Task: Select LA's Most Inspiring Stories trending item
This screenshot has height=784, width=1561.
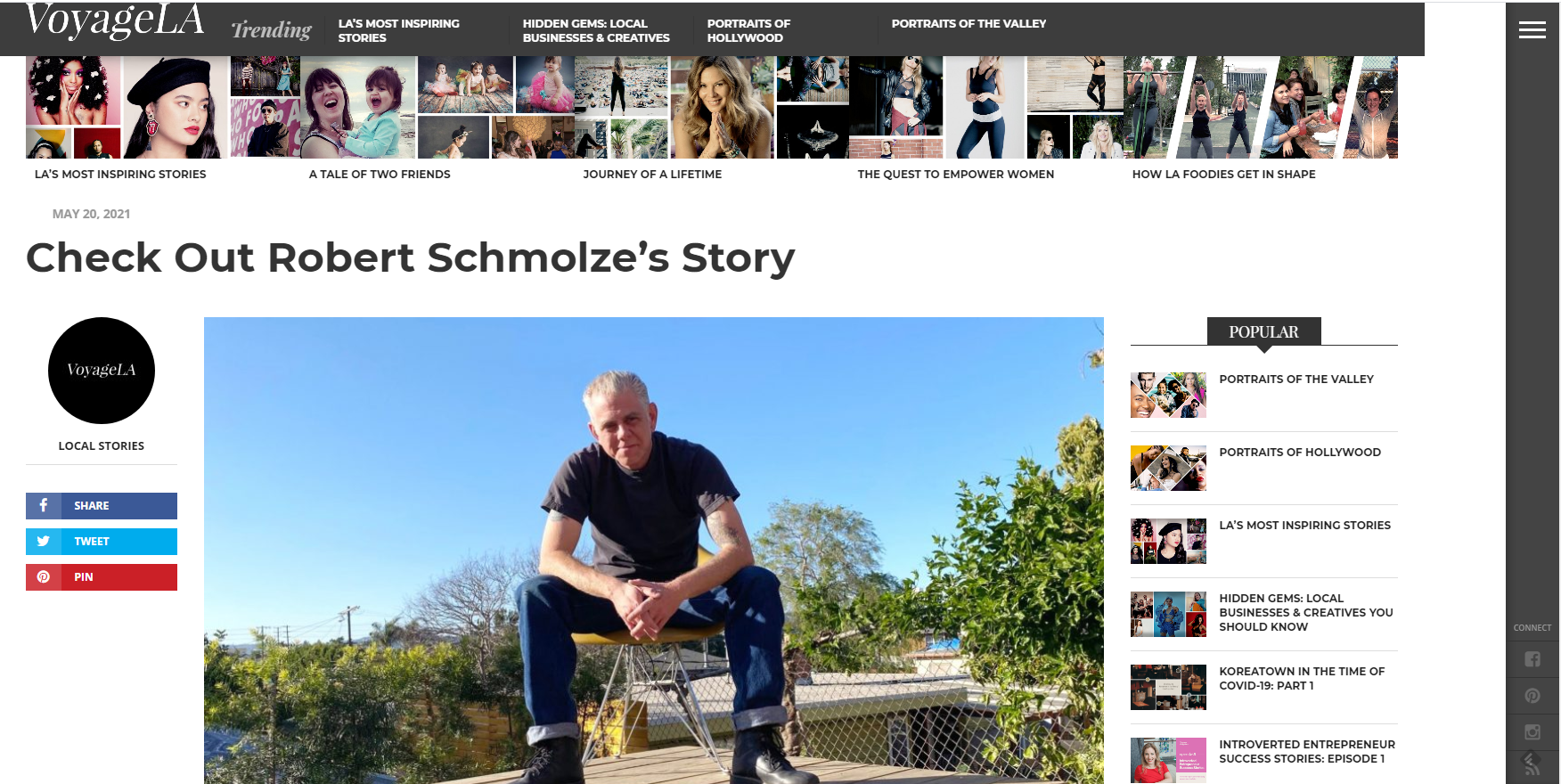Action: [398, 30]
